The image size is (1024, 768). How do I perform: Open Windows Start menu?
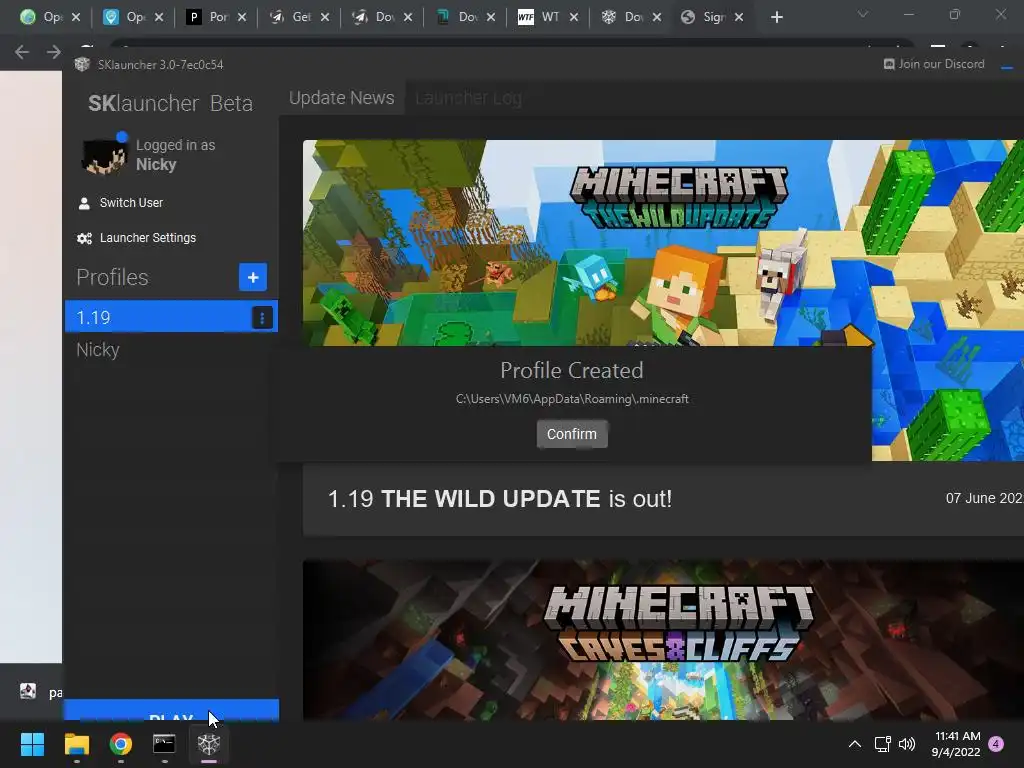(x=32, y=744)
